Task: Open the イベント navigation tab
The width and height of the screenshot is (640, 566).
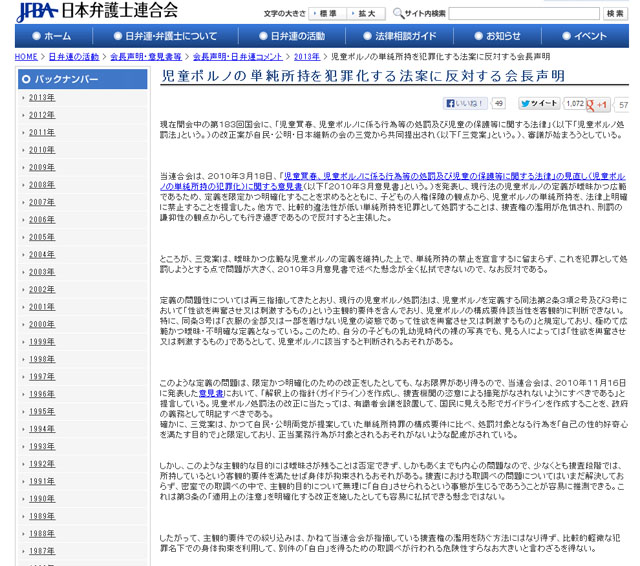Action: 586,36
